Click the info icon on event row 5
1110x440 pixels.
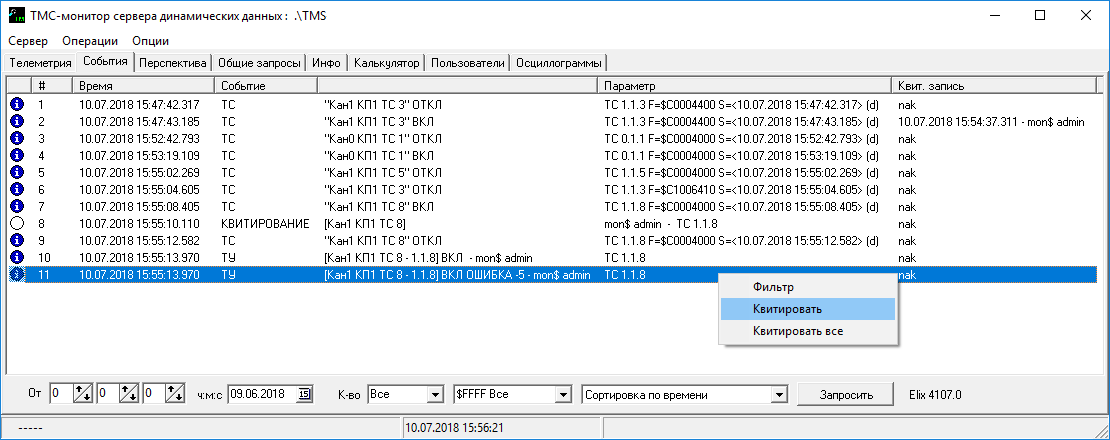coord(16,172)
